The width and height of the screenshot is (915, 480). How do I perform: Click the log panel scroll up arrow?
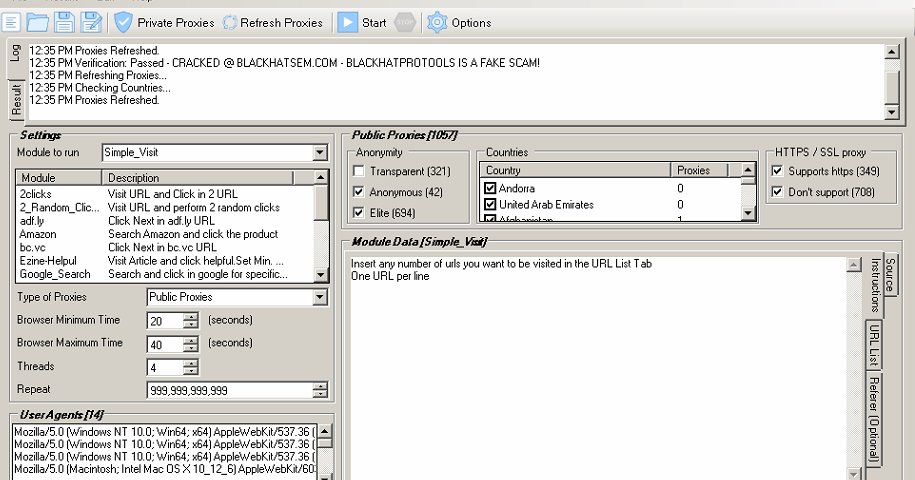coord(892,52)
